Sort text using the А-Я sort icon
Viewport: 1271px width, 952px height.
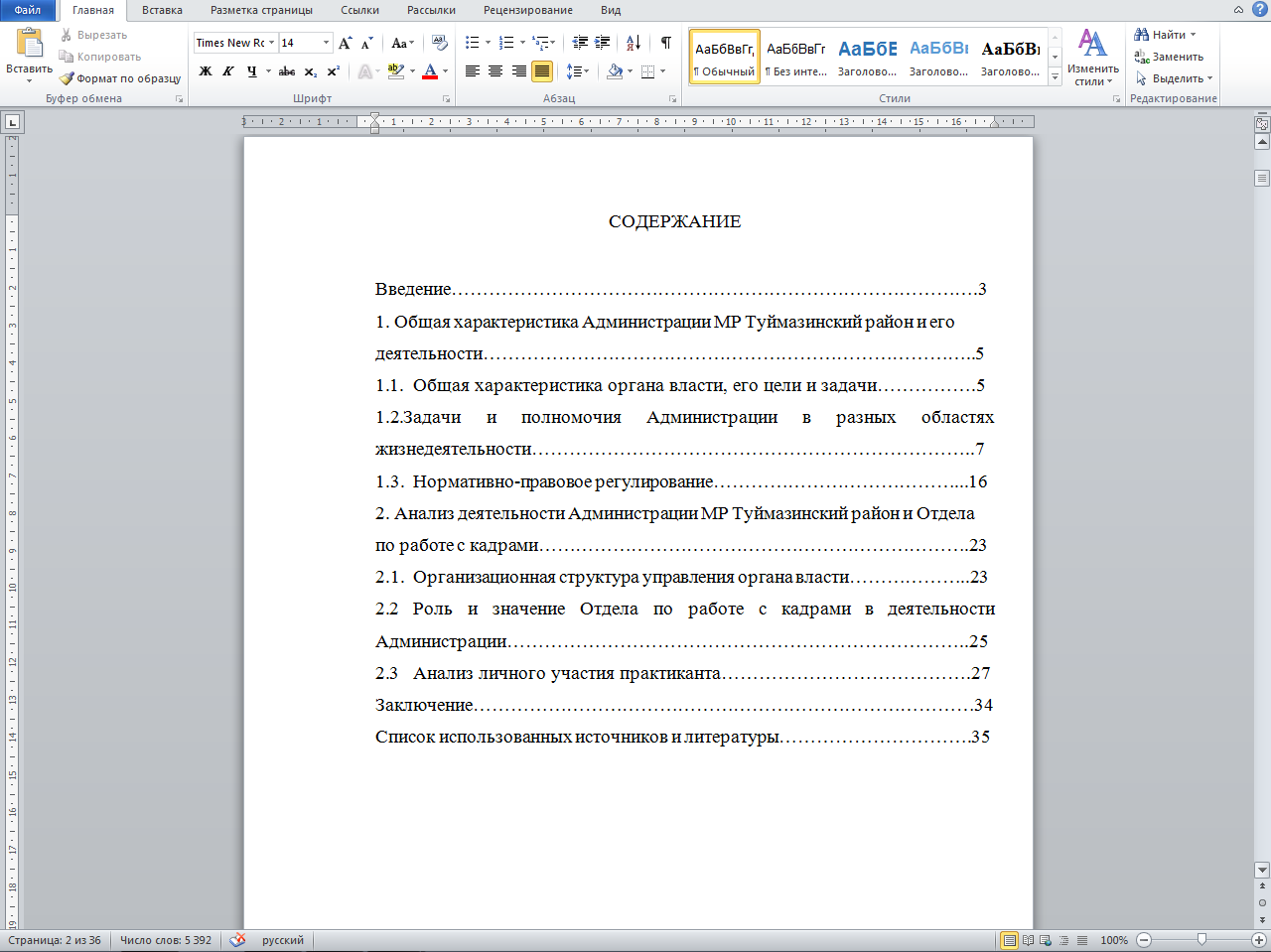click(x=634, y=43)
